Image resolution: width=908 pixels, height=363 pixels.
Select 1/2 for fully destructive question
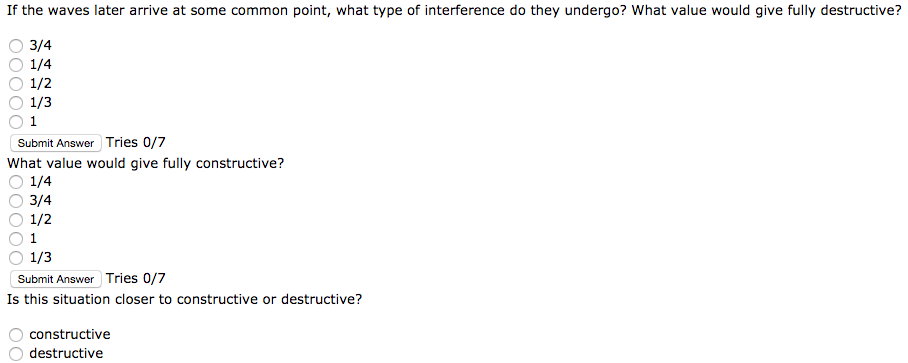click(x=16, y=84)
